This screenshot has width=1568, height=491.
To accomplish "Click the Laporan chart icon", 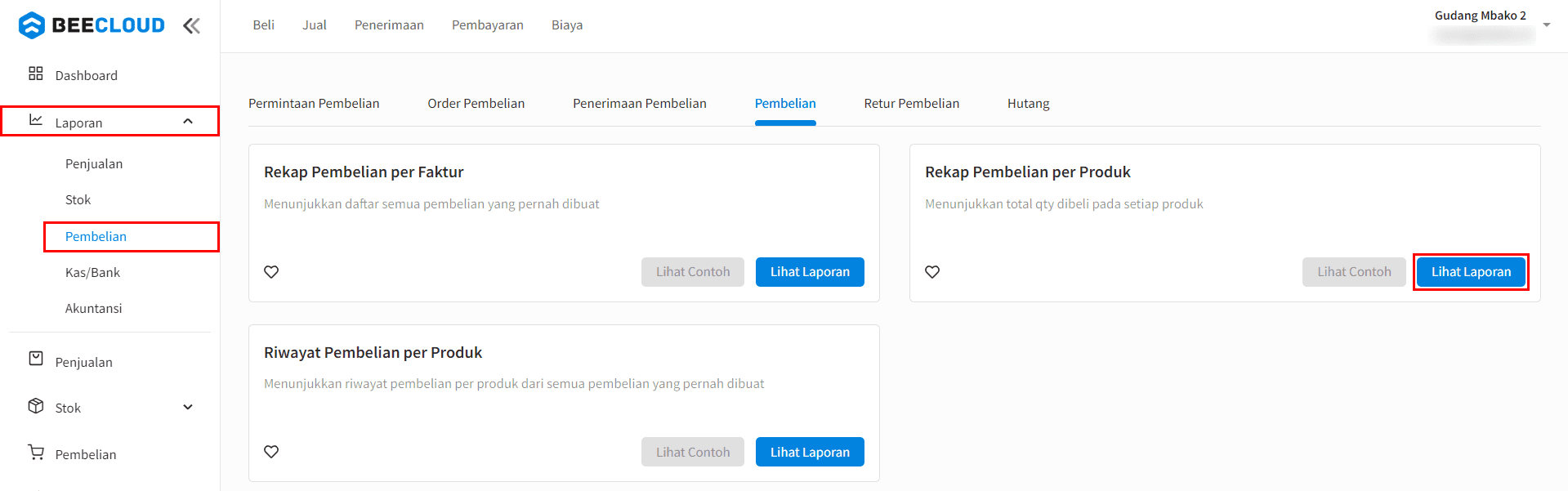I will (x=36, y=120).
